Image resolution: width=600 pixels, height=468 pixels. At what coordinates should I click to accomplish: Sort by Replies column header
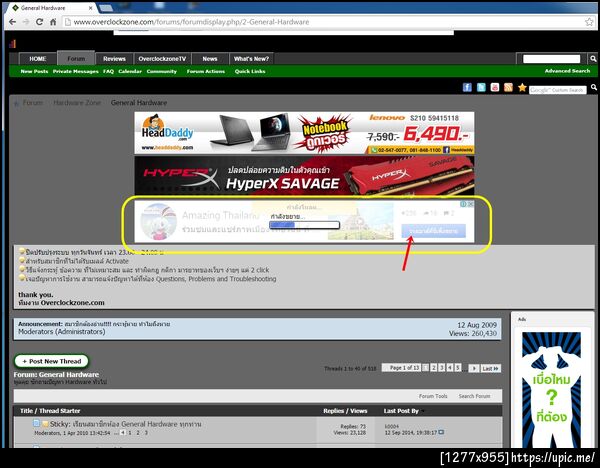coord(333,411)
